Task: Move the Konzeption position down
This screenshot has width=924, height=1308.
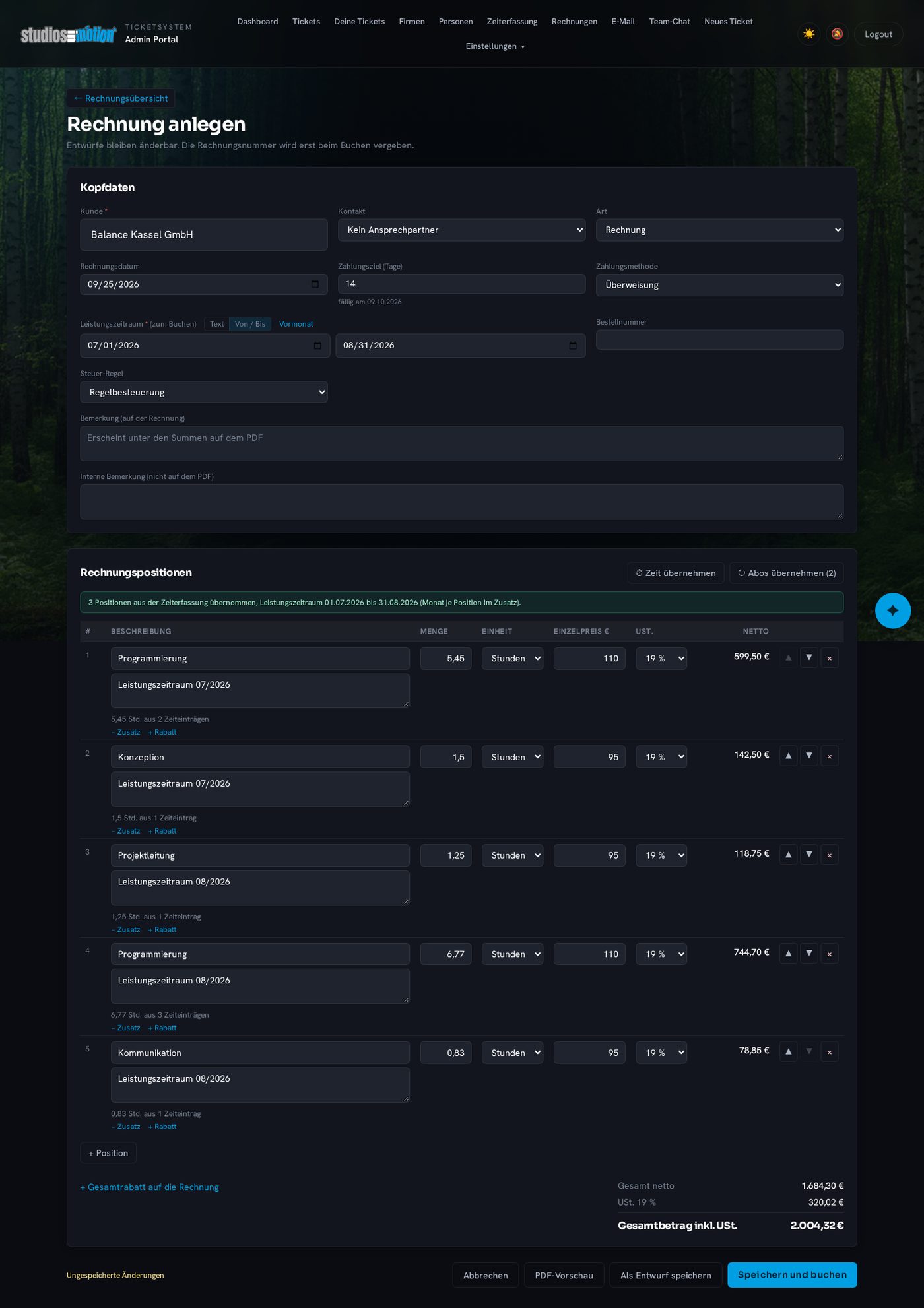Action: pyautogui.click(x=809, y=756)
